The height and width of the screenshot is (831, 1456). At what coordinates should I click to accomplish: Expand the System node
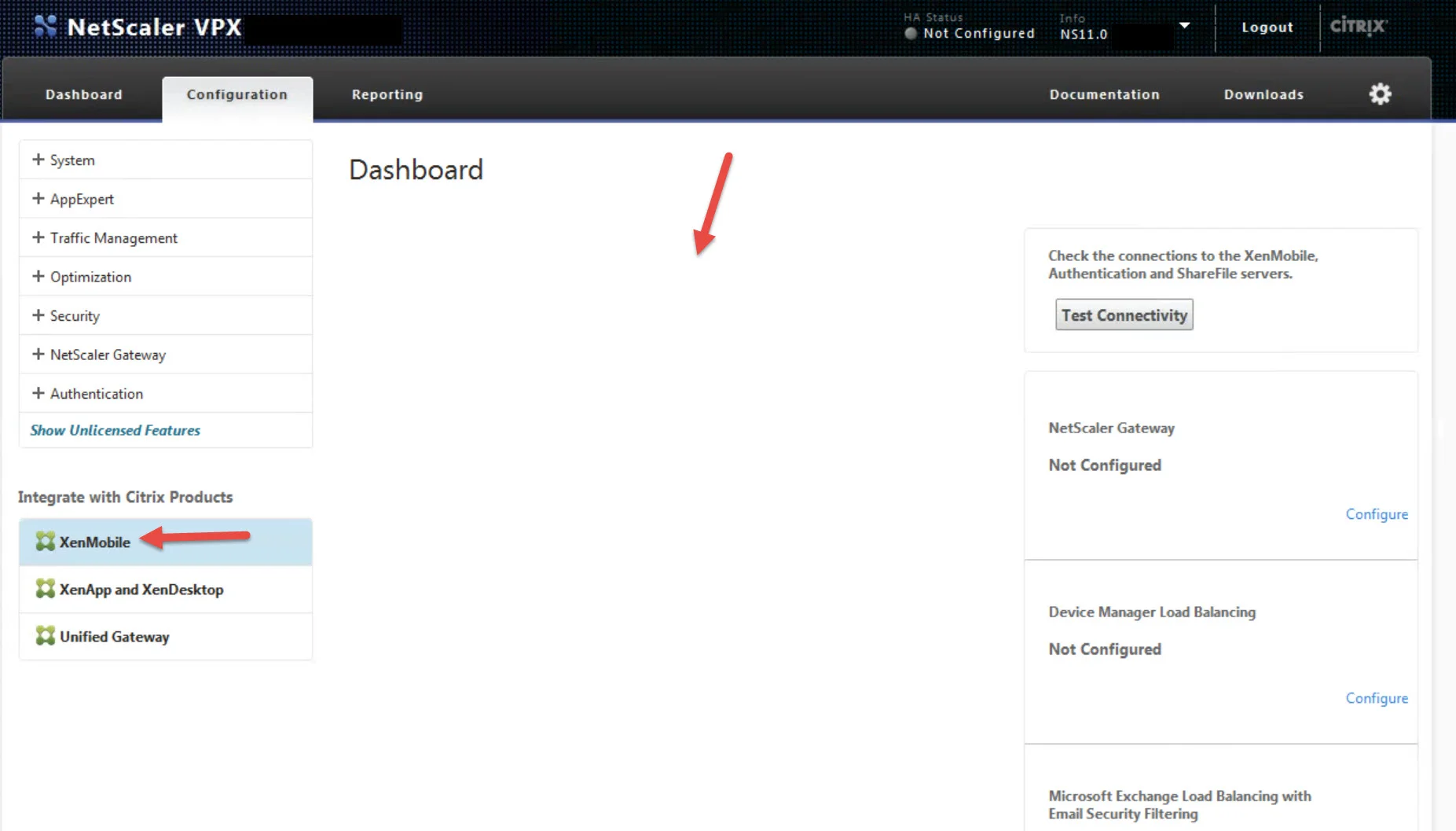(38, 160)
